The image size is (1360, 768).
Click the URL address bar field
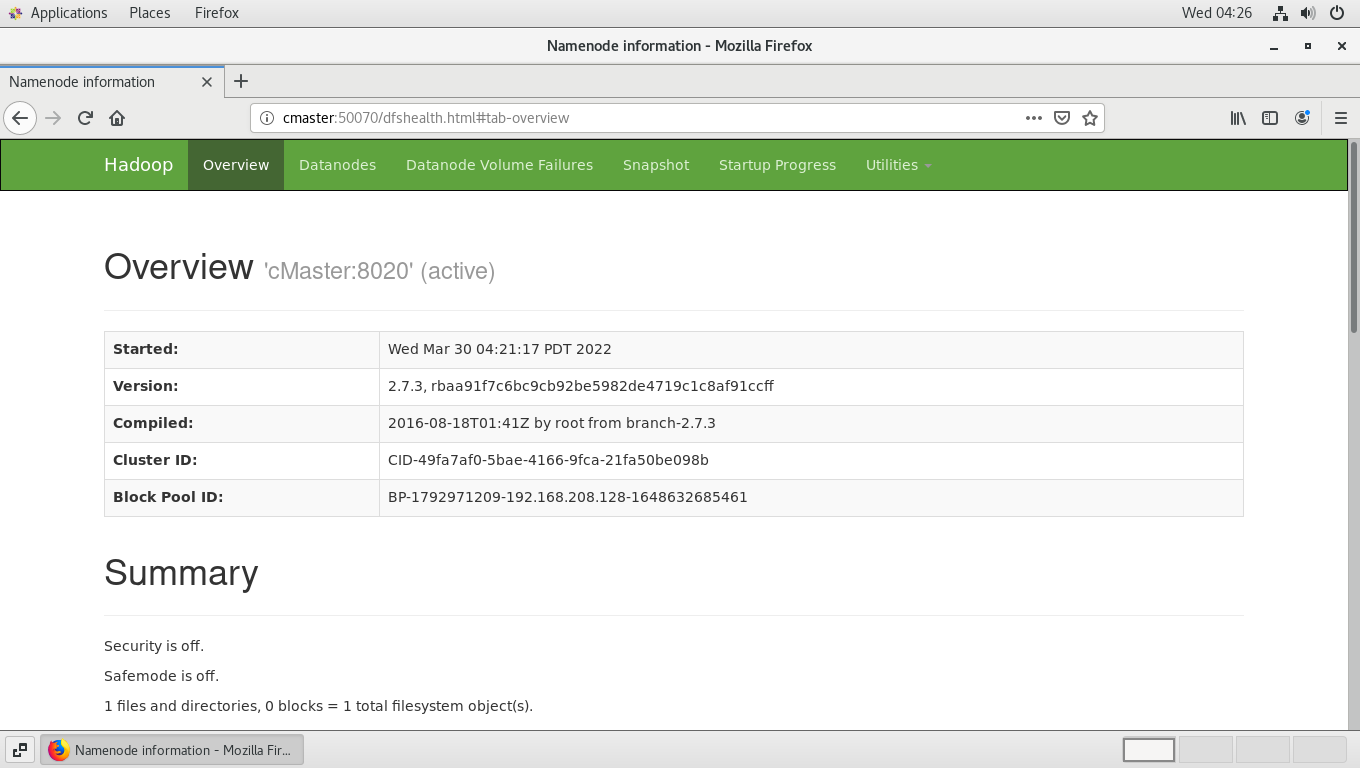pyautogui.click(x=640, y=118)
